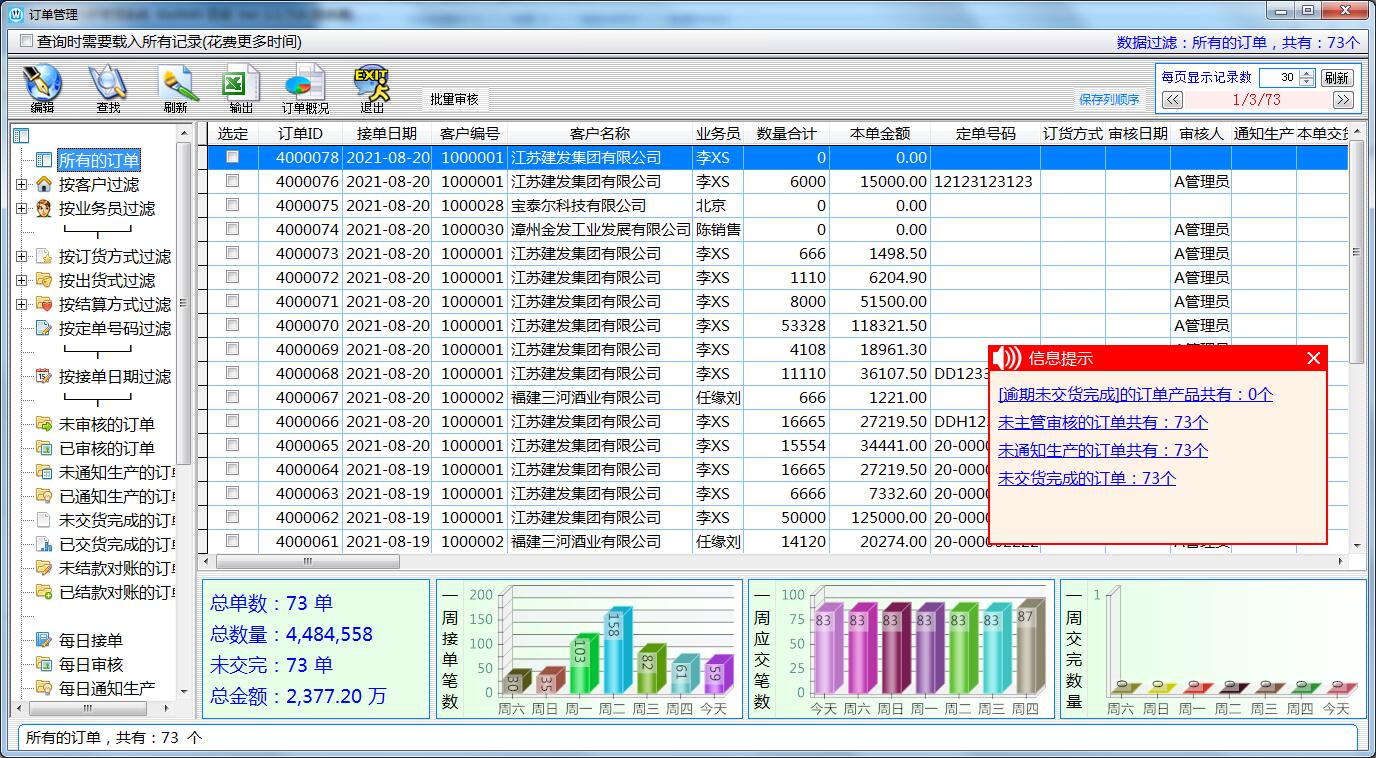
Task: Tick the checkbox for order 4000062
Action: click(x=232, y=517)
